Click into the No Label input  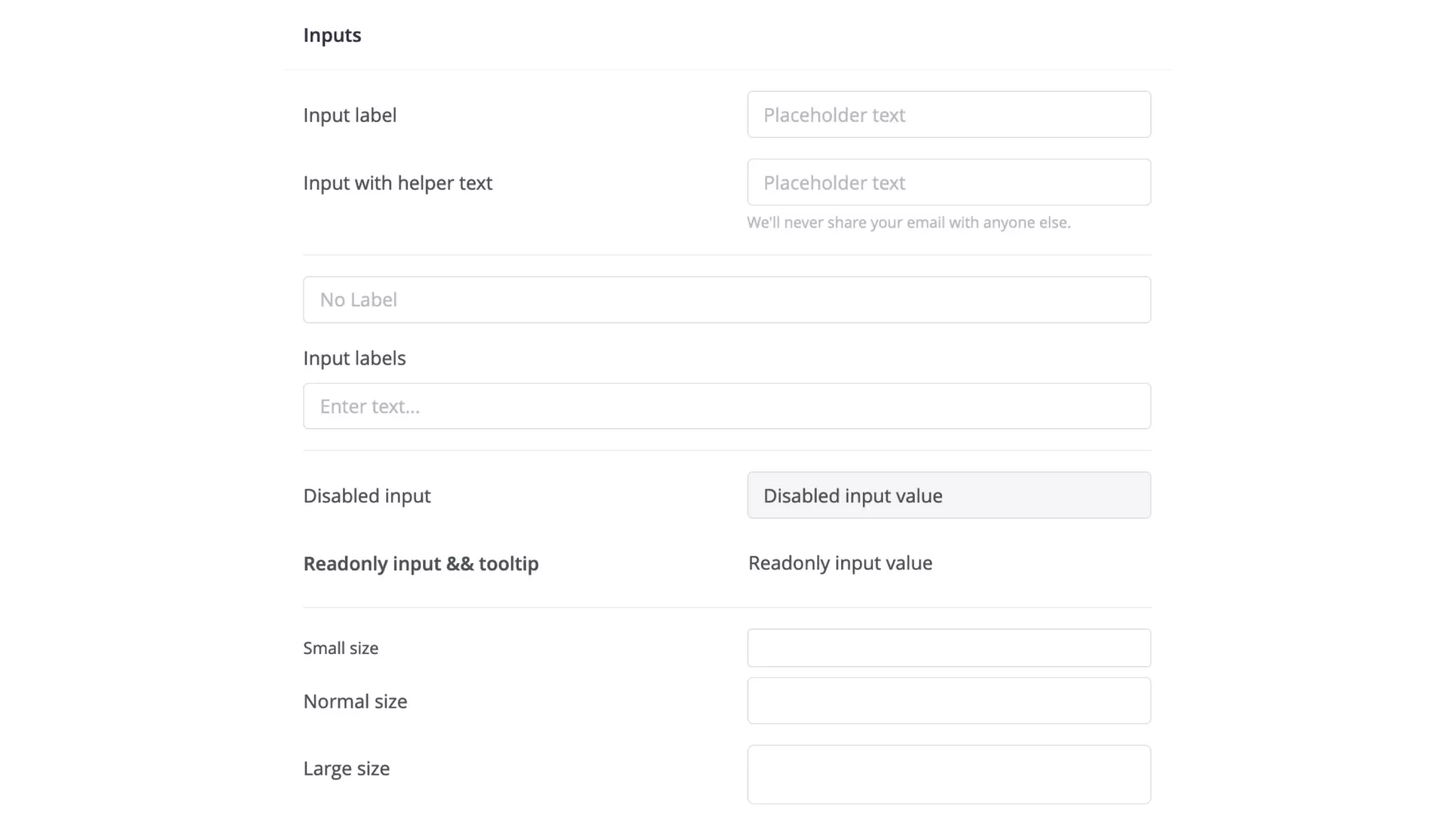click(727, 299)
